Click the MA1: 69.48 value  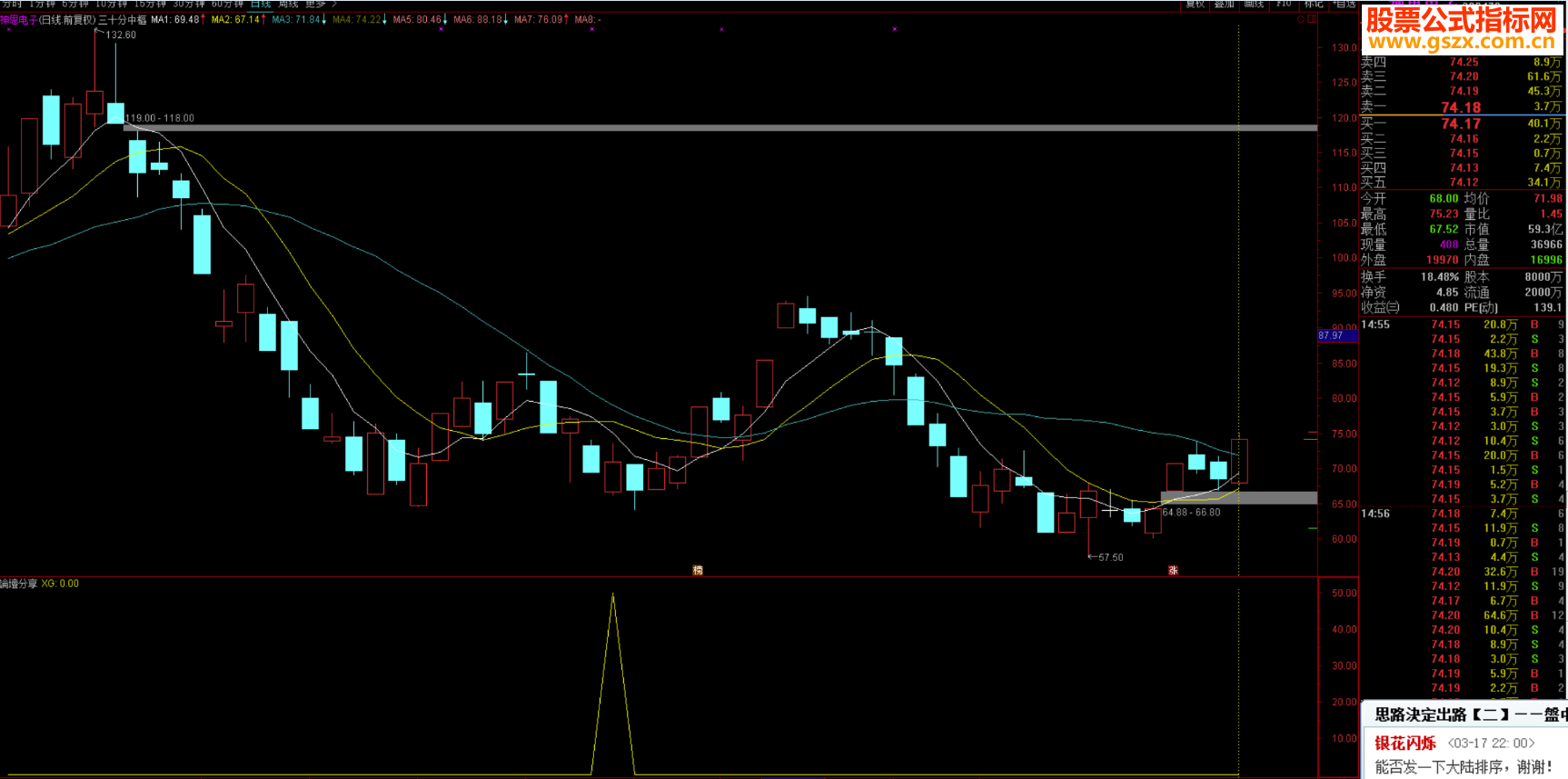point(175,19)
